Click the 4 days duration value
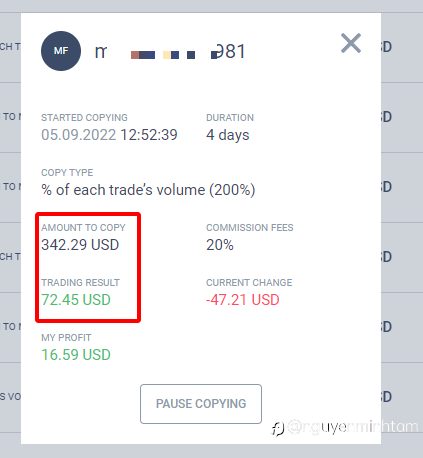Viewport: 423px width, 458px height. coord(228,135)
